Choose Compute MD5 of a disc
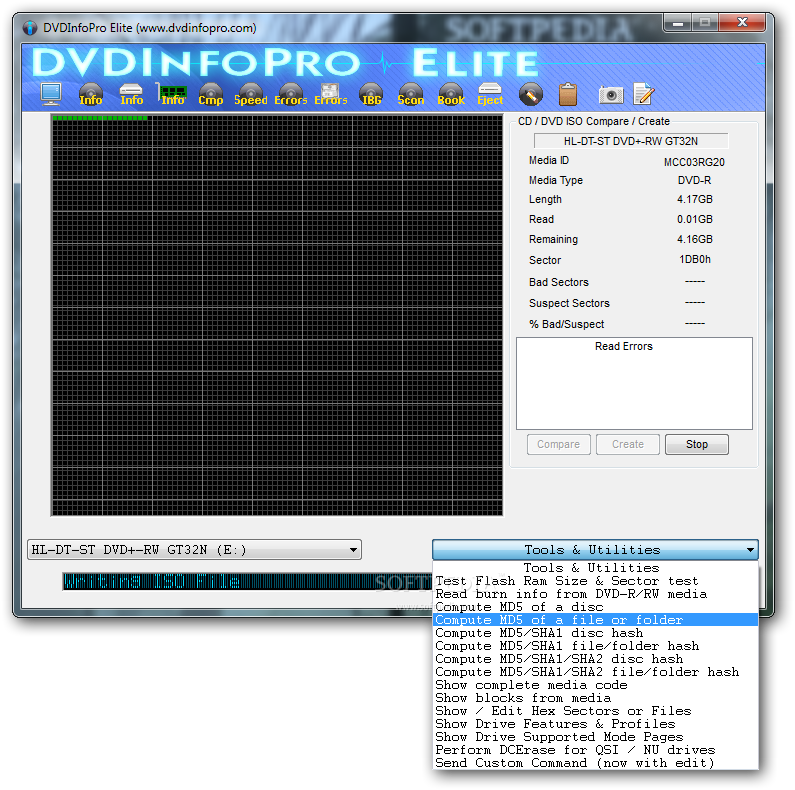Screen dimensions: 795x790 tap(595, 607)
